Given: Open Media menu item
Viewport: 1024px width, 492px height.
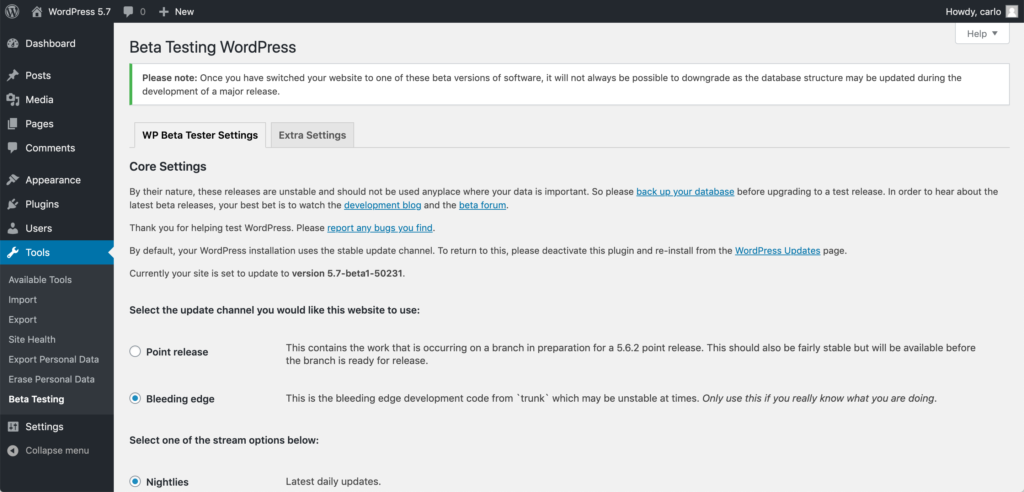Looking at the screenshot, I should (x=57, y=99).
